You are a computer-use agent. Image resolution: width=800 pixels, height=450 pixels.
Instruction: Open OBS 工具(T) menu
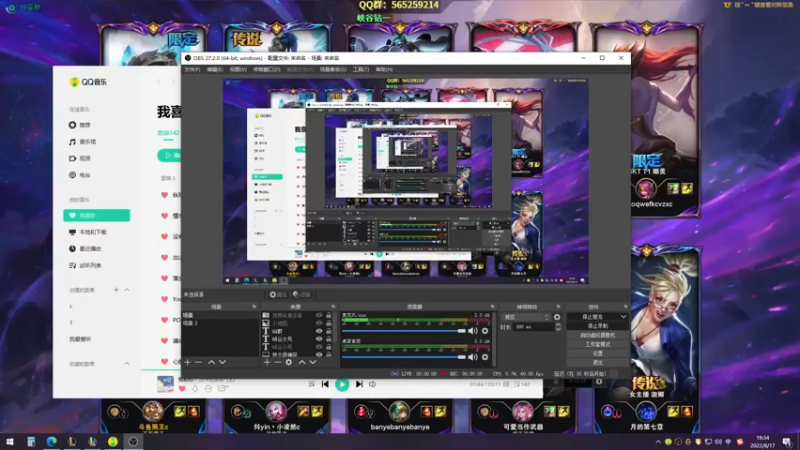click(361, 69)
